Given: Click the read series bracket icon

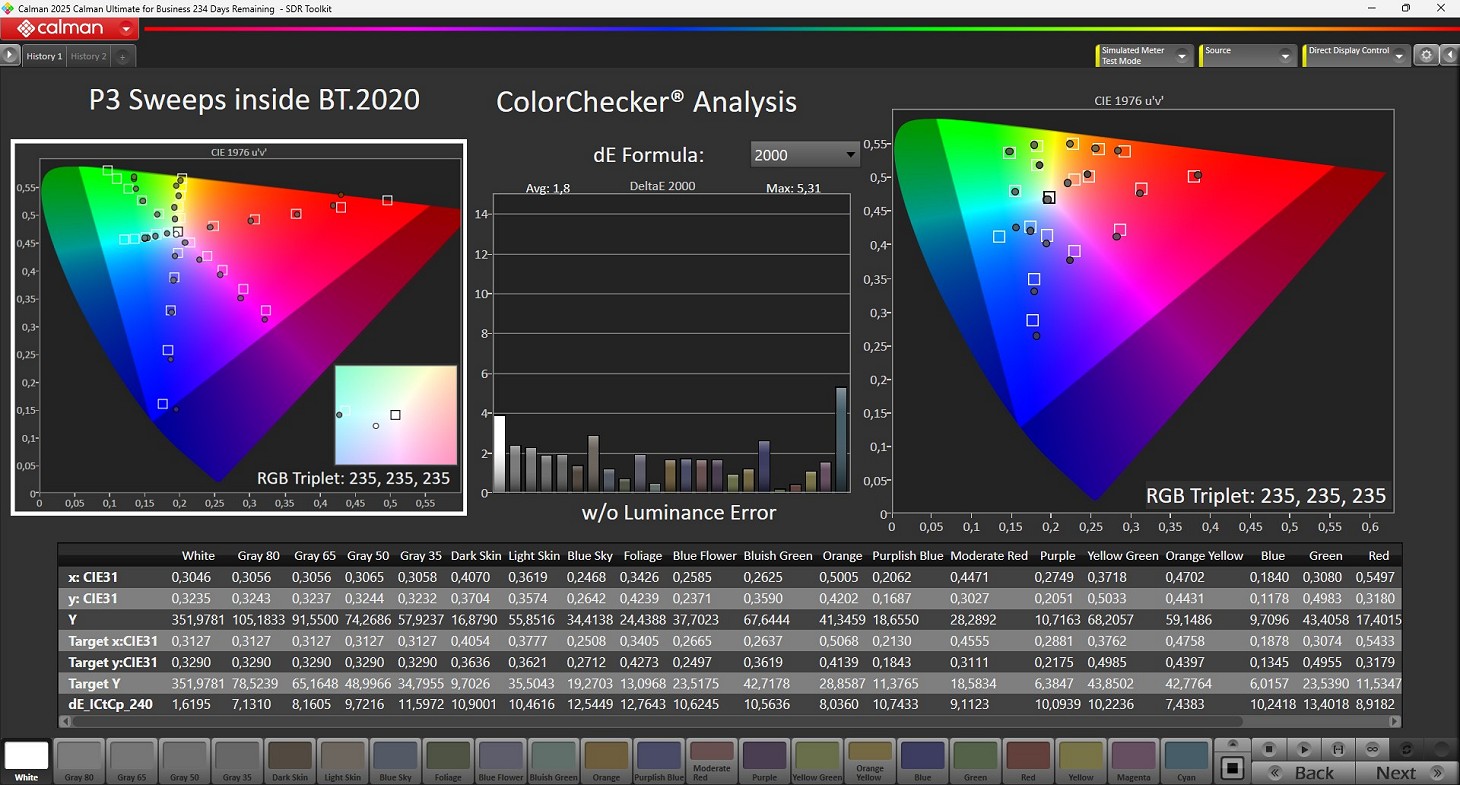Looking at the screenshot, I should click(1338, 749).
